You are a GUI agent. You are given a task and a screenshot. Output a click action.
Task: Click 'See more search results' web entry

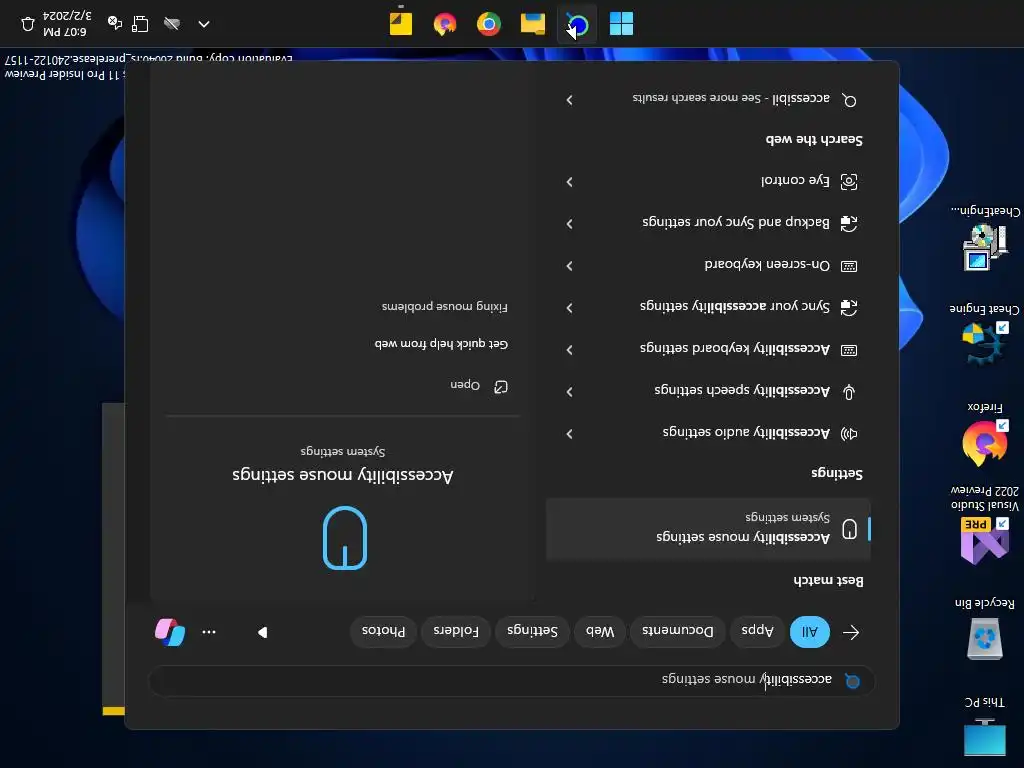[x=708, y=100]
